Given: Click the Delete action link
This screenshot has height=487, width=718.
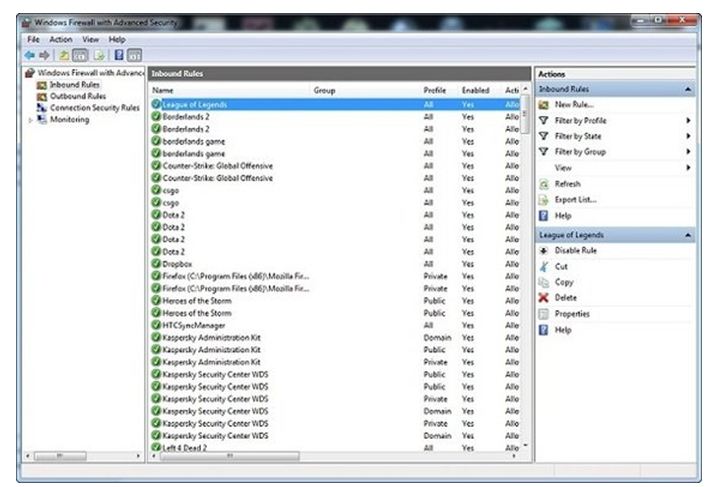Looking at the screenshot, I should 566,298.
